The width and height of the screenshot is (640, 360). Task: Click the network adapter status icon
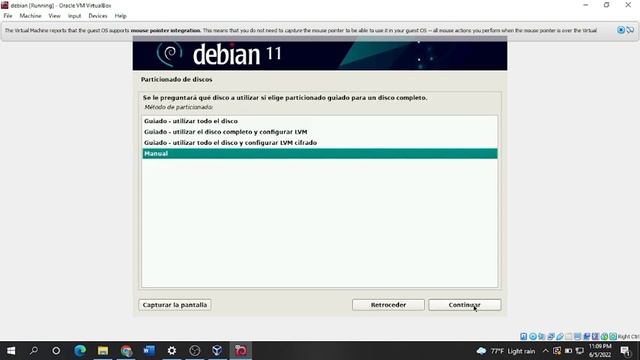pos(551,336)
